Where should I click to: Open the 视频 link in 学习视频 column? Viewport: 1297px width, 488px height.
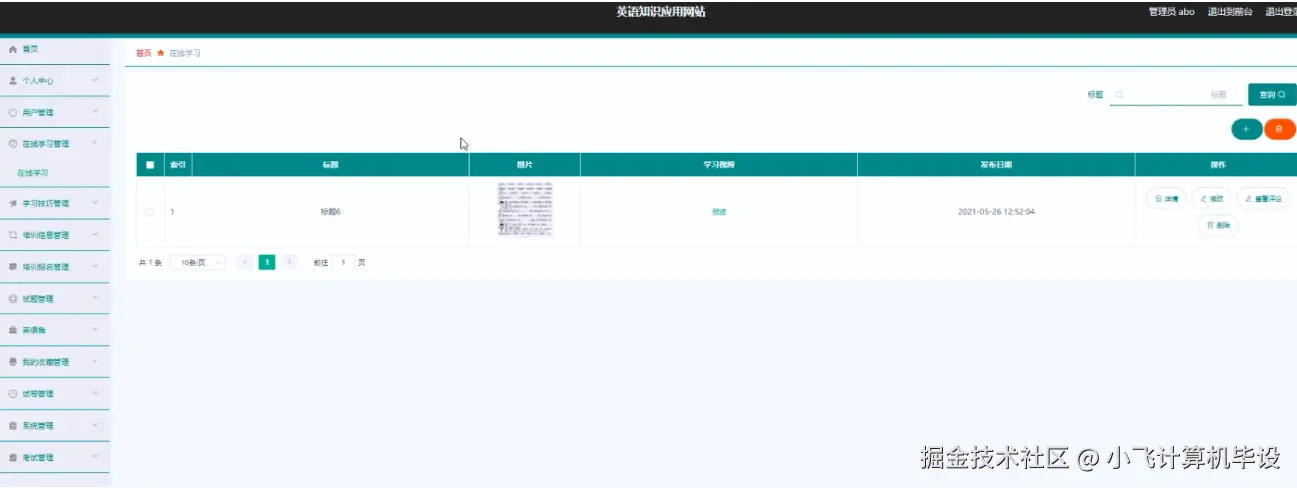[719, 212]
